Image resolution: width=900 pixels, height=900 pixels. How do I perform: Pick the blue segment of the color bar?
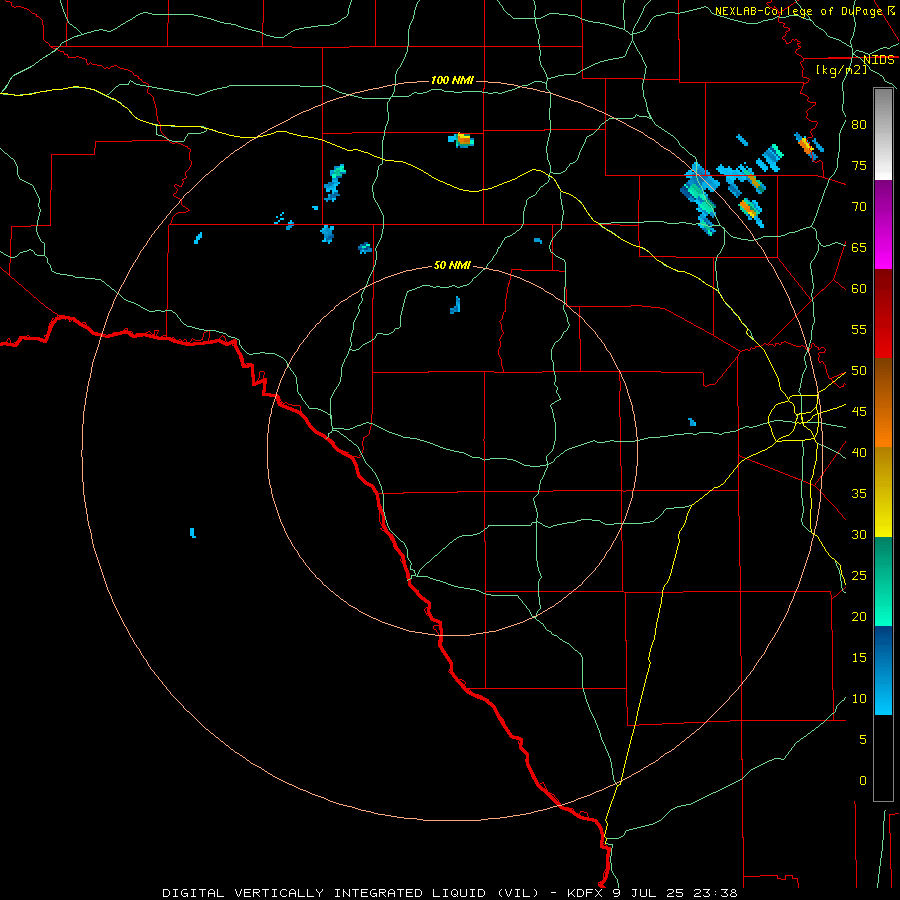point(883,670)
